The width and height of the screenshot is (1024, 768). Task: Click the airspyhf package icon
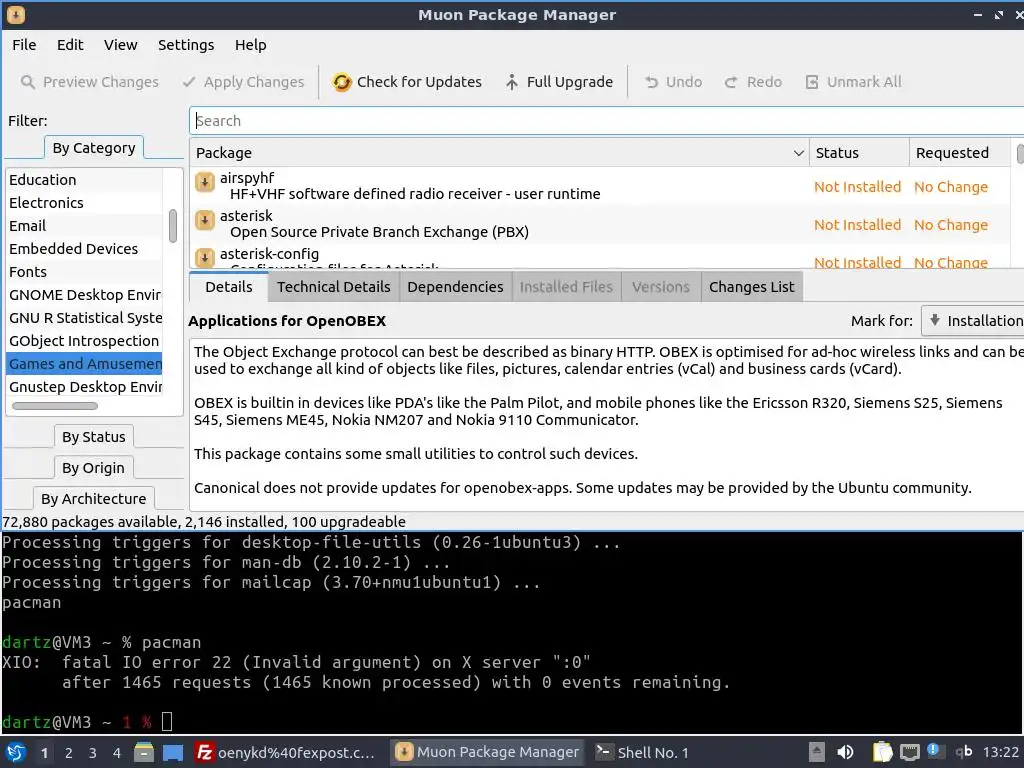[205, 182]
